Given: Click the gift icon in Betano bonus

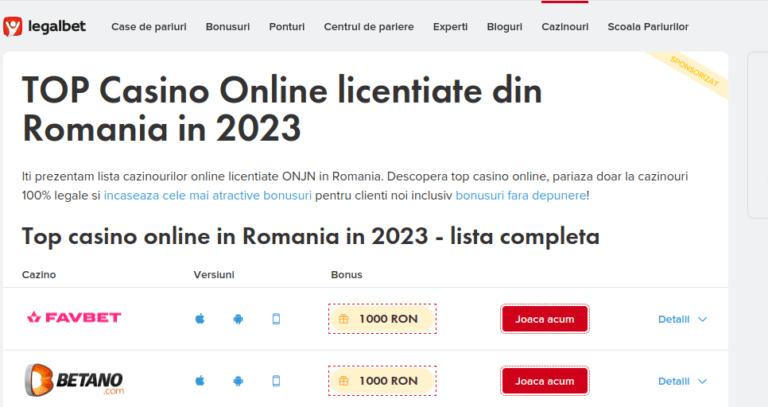Looking at the screenshot, I should point(344,381).
